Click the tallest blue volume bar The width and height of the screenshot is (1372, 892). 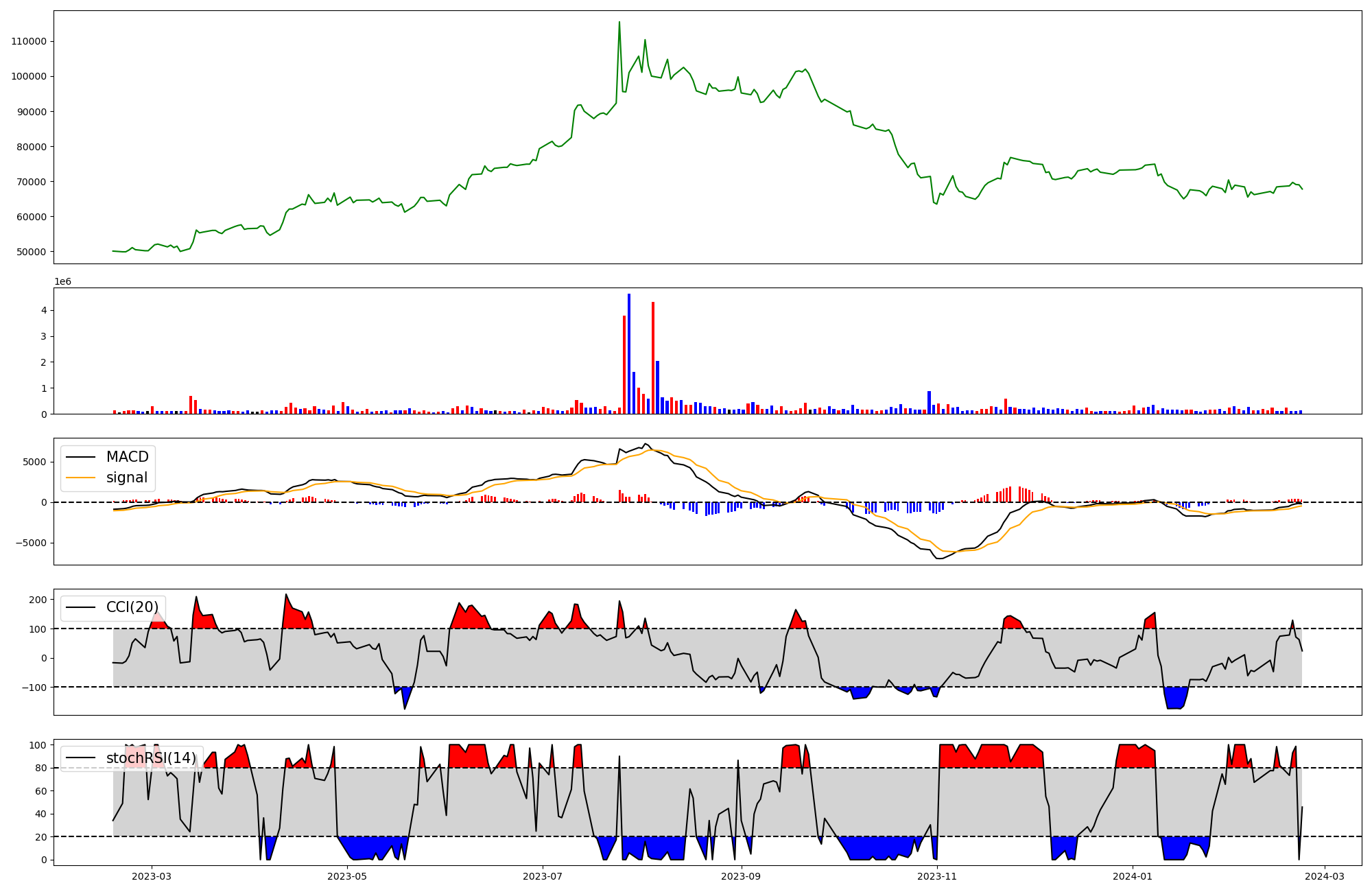(x=629, y=353)
